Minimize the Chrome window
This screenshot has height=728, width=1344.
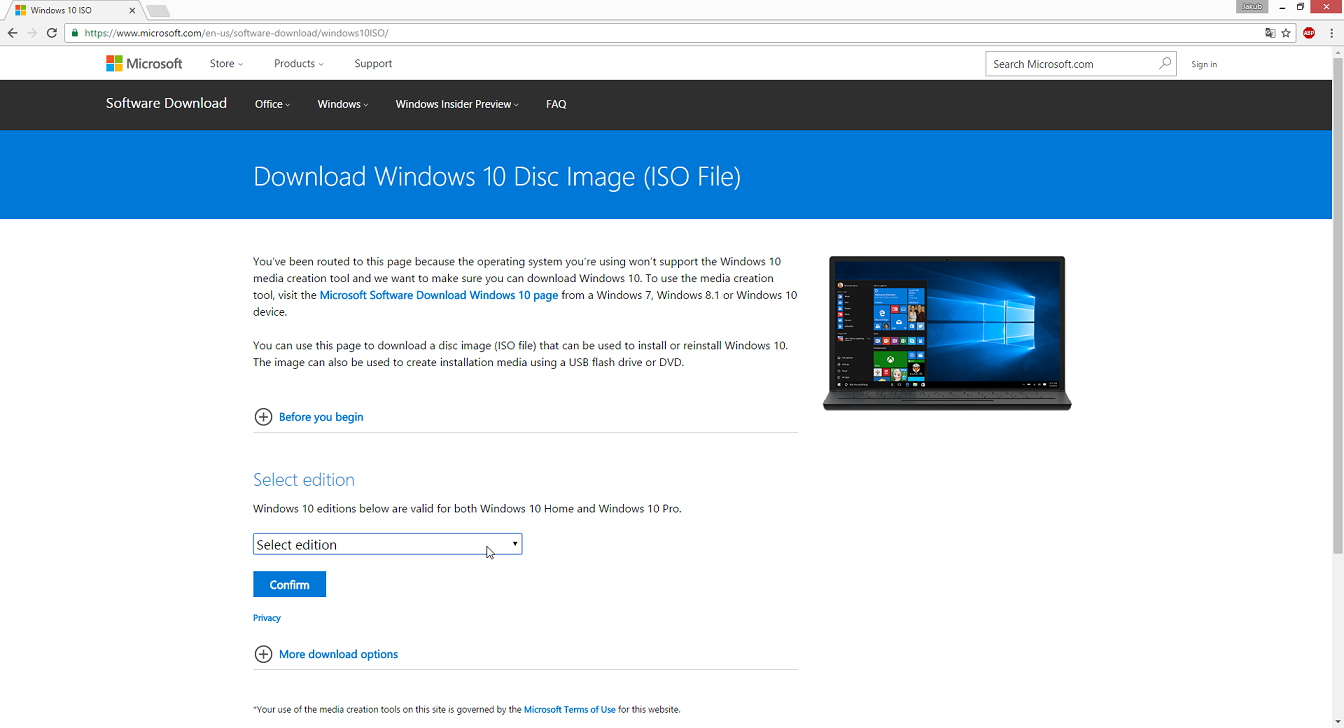point(1282,7)
